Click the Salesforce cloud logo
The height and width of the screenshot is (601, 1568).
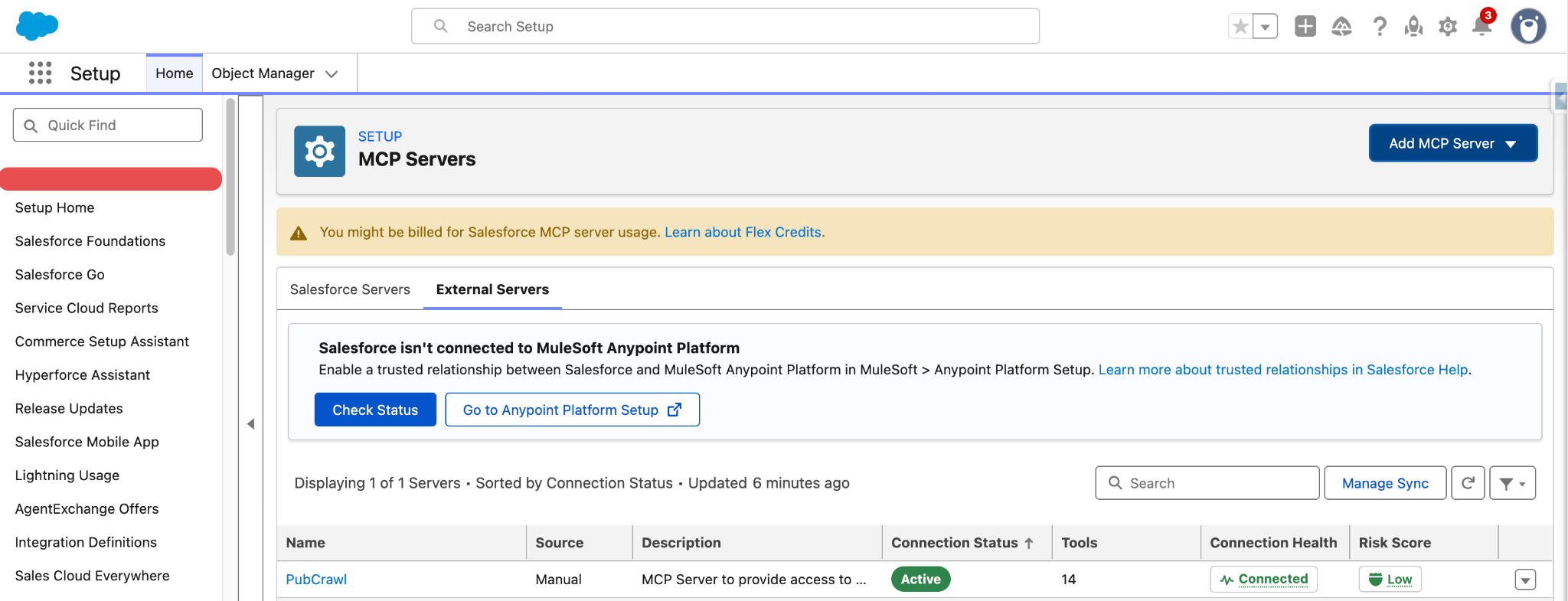click(x=37, y=26)
